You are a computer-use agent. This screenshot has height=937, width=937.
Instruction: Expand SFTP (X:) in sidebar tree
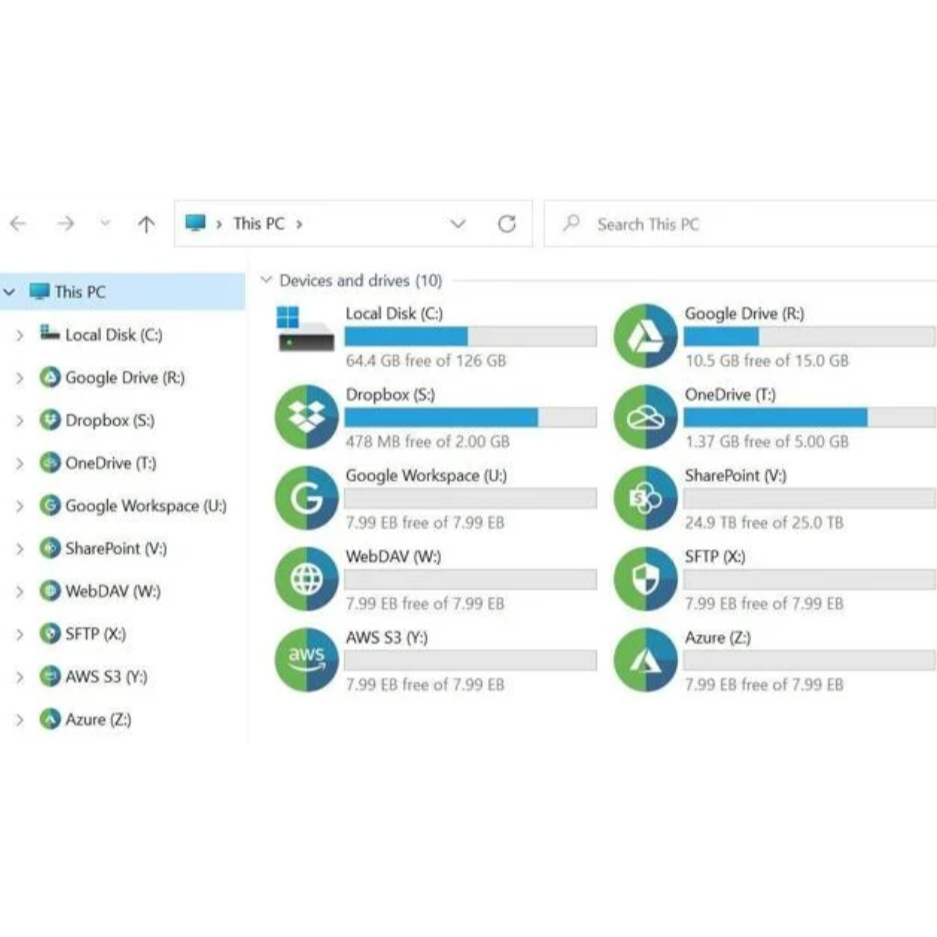click(20, 634)
